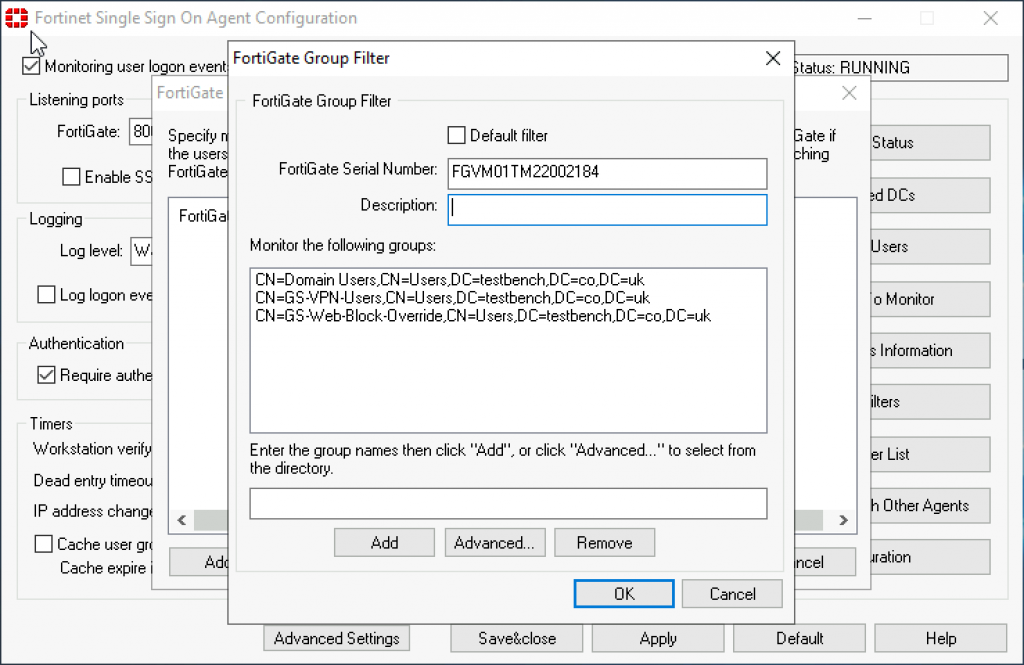1024x665 pixels.
Task: Cancel the FortiGate Group Filter dialog
Action: tap(731, 593)
